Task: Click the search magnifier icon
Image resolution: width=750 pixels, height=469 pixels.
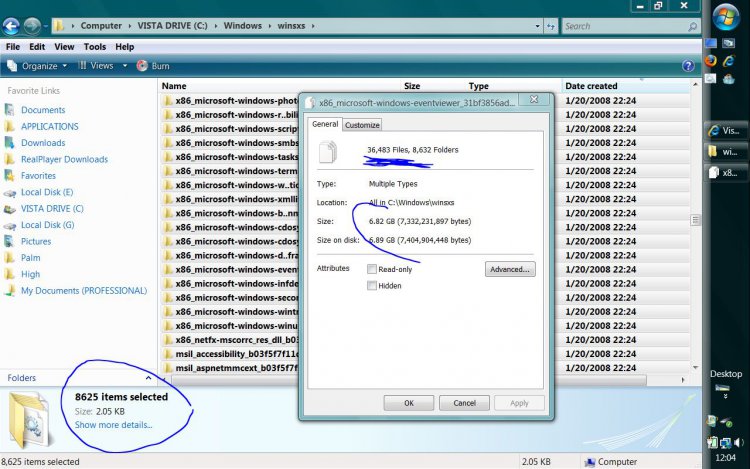Action: [x=692, y=27]
